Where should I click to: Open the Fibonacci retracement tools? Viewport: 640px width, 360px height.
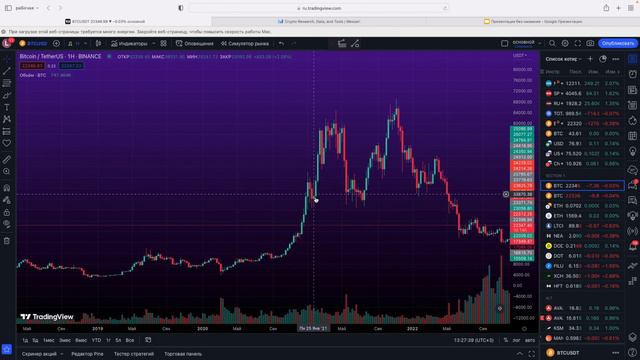[7, 83]
